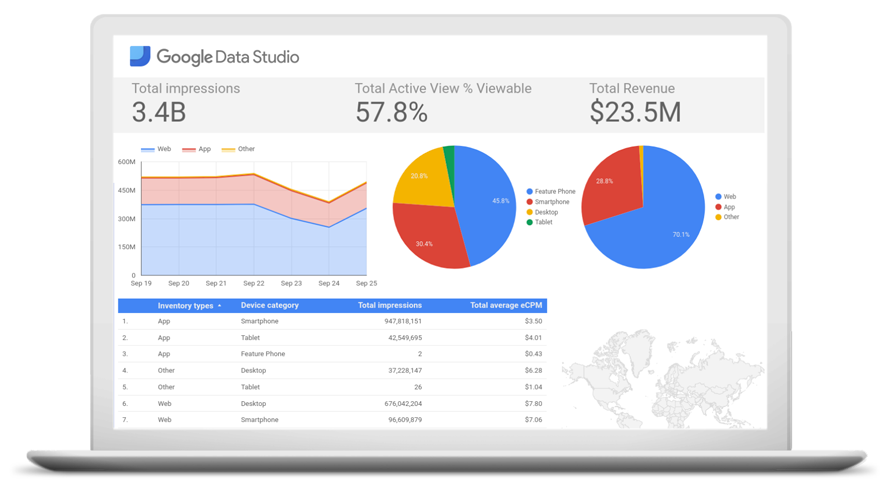Click the 947,818,151 impressions cell

point(403,321)
